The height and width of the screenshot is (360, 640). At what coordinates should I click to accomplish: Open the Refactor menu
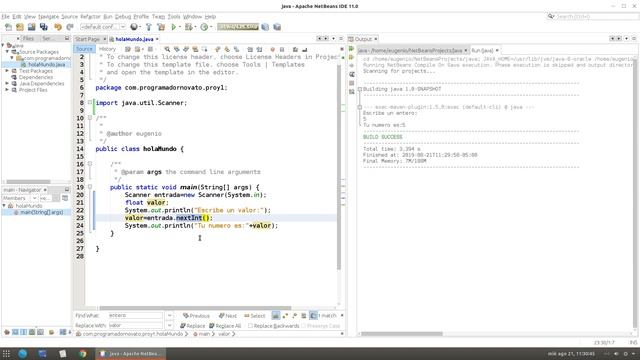[90, 17]
